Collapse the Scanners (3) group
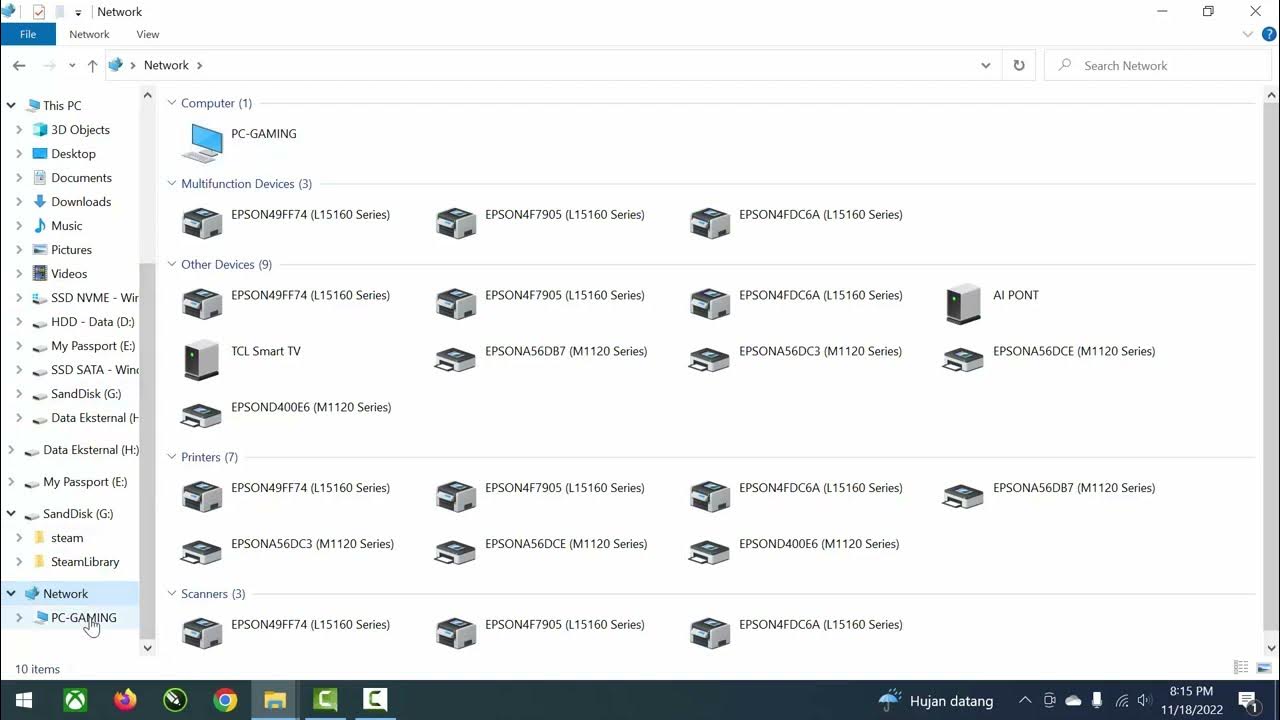1280x720 pixels. coord(172,594)
